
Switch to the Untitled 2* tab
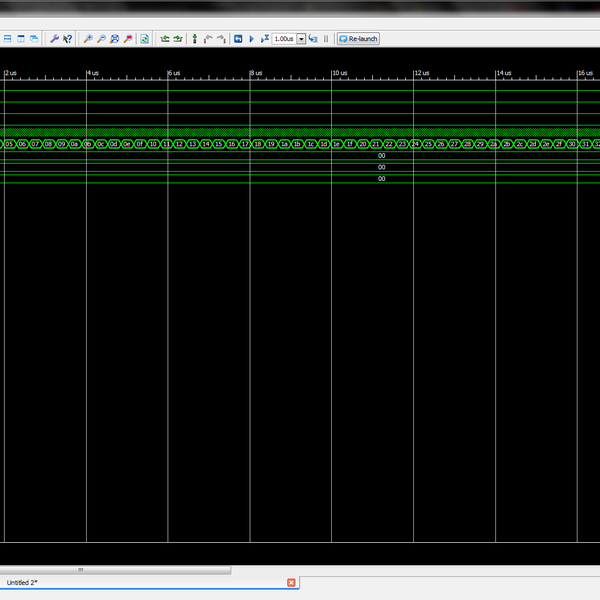point(22,582)
